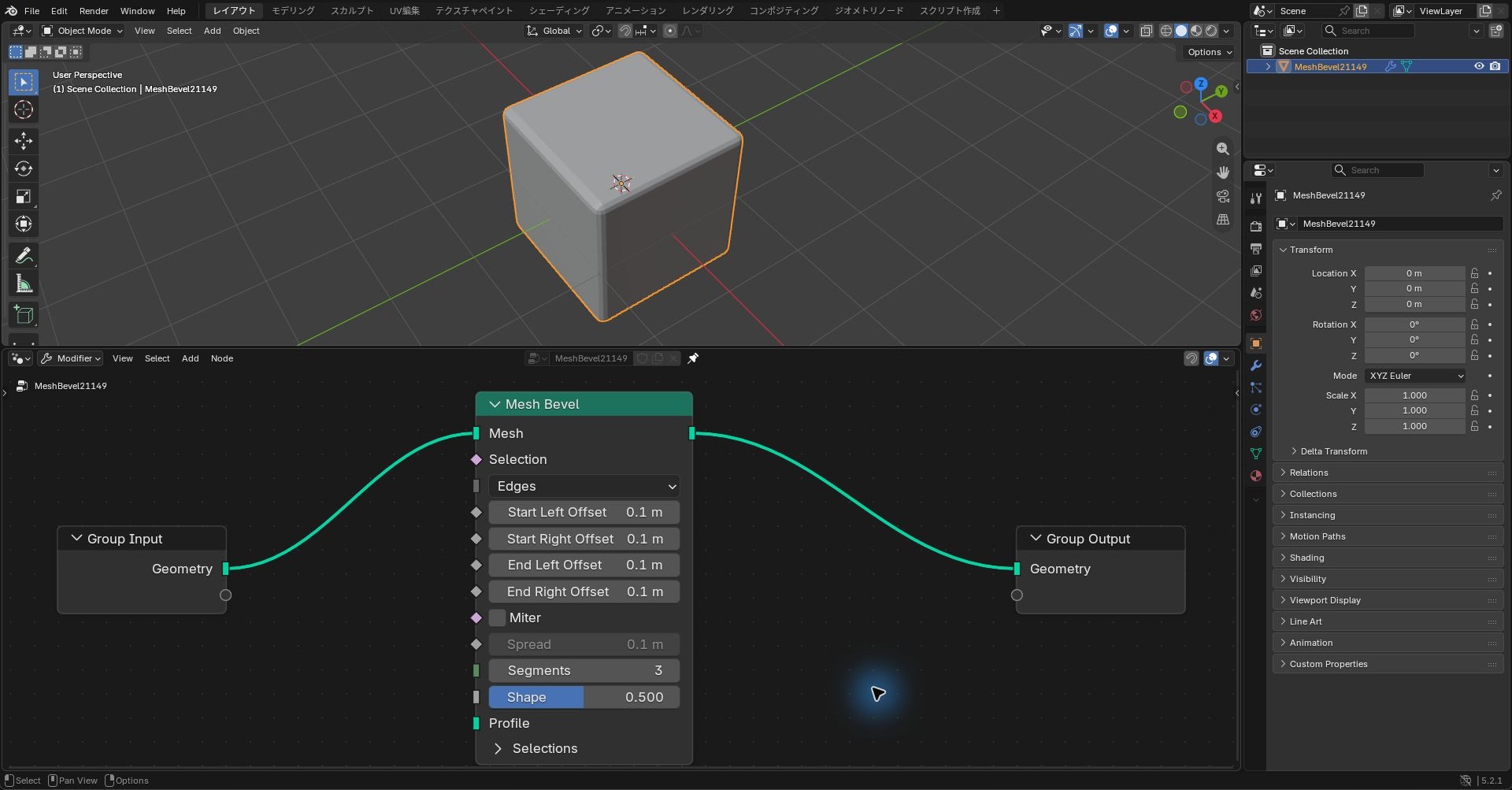Screen dimensions: 1512x790
Task: Toggle the node editor pin icon
Action: tap(693, 358)
